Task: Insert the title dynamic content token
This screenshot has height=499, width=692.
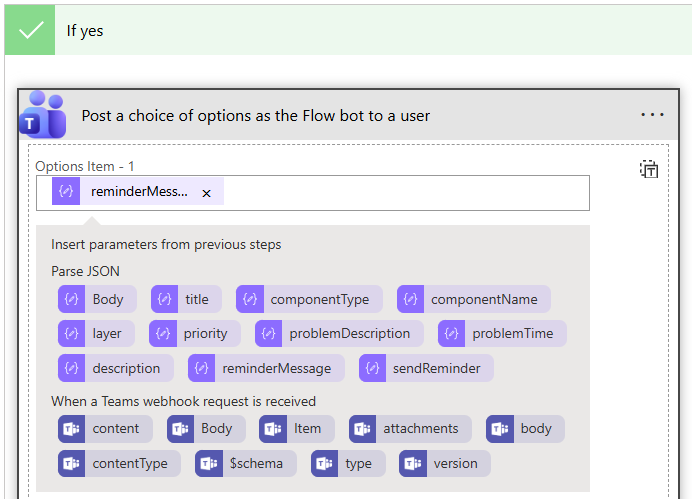Action: pos(186,299)
